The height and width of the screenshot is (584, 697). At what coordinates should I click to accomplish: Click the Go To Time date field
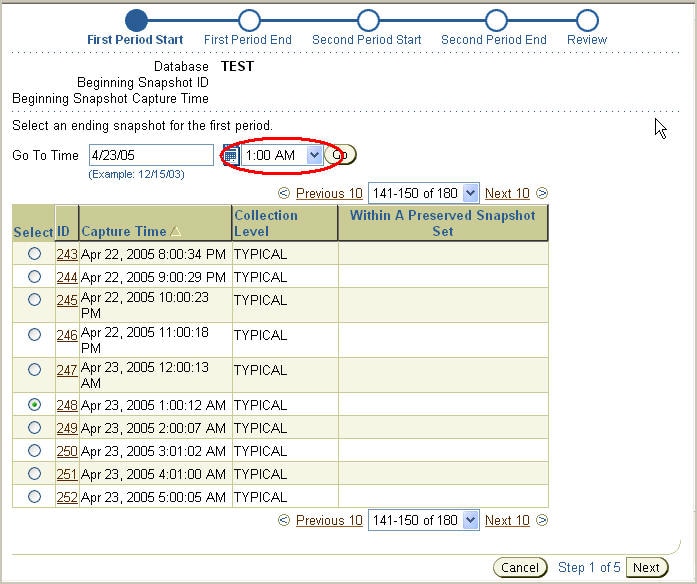[x=151, y=155]
